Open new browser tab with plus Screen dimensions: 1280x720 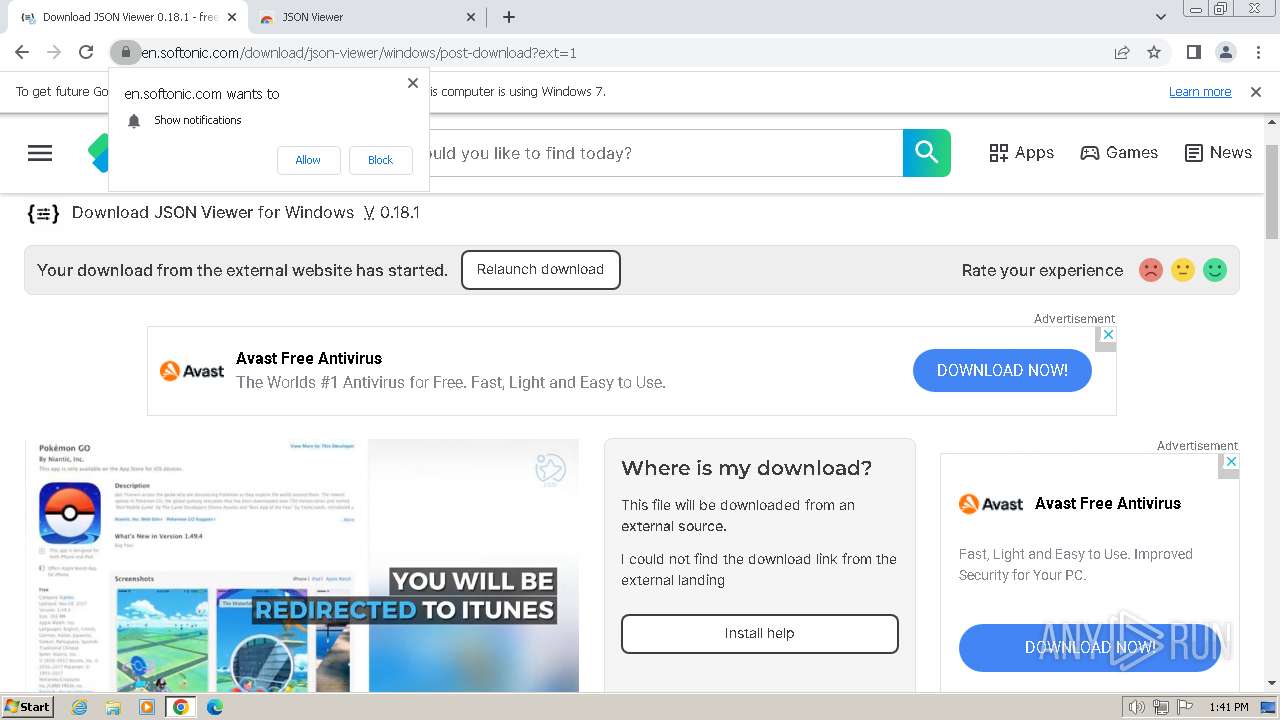509,17
